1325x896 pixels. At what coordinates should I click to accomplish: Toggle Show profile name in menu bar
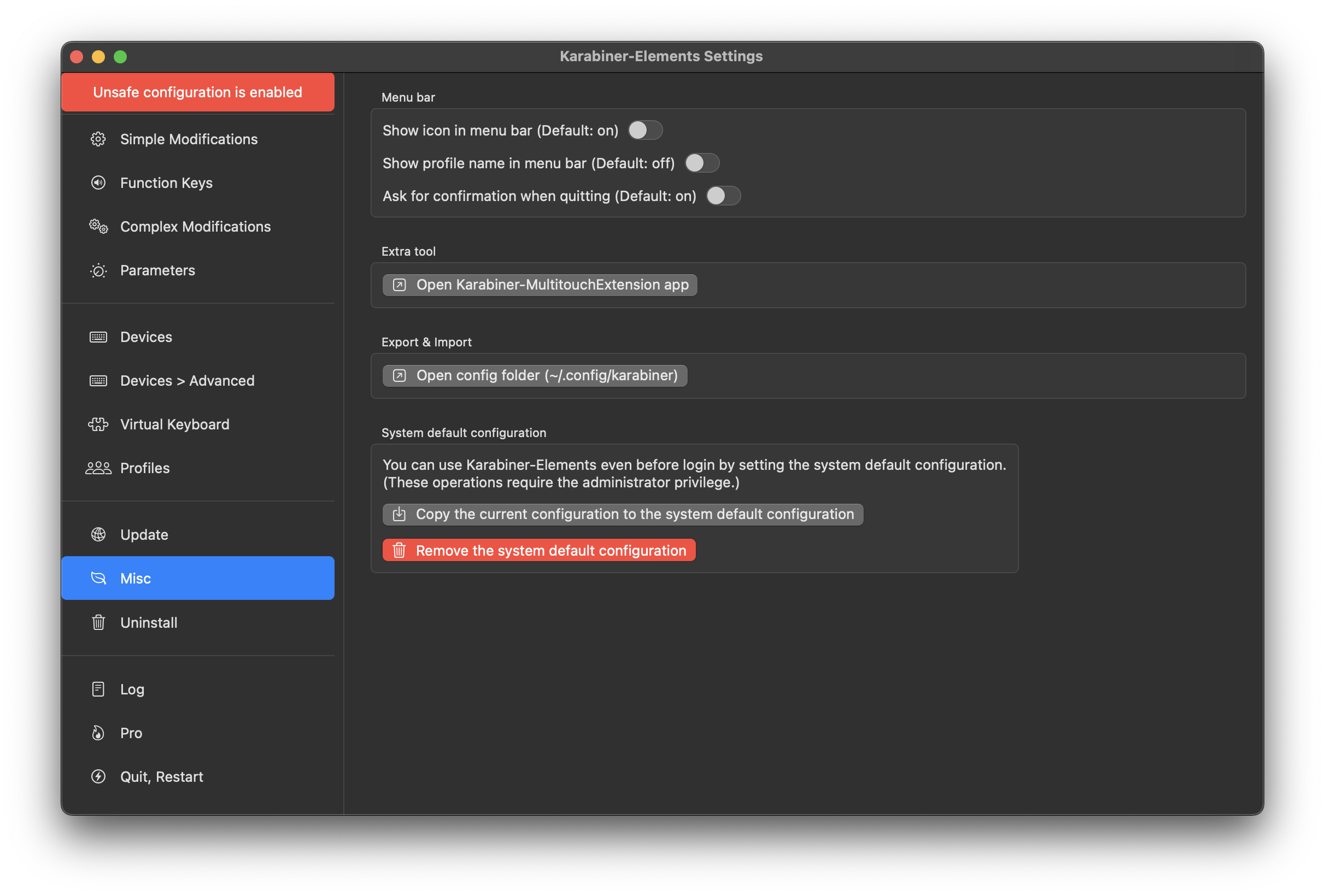tap(701, 163)
